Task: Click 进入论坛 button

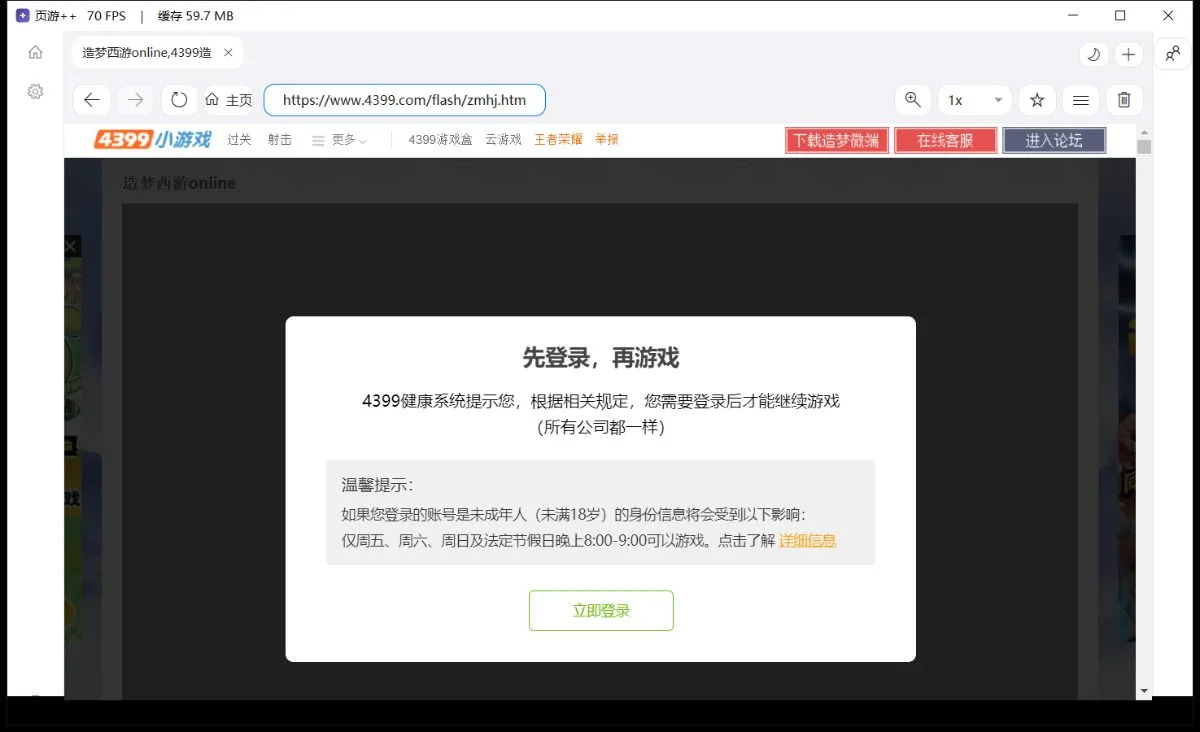Action: (x=1054, y=141)
